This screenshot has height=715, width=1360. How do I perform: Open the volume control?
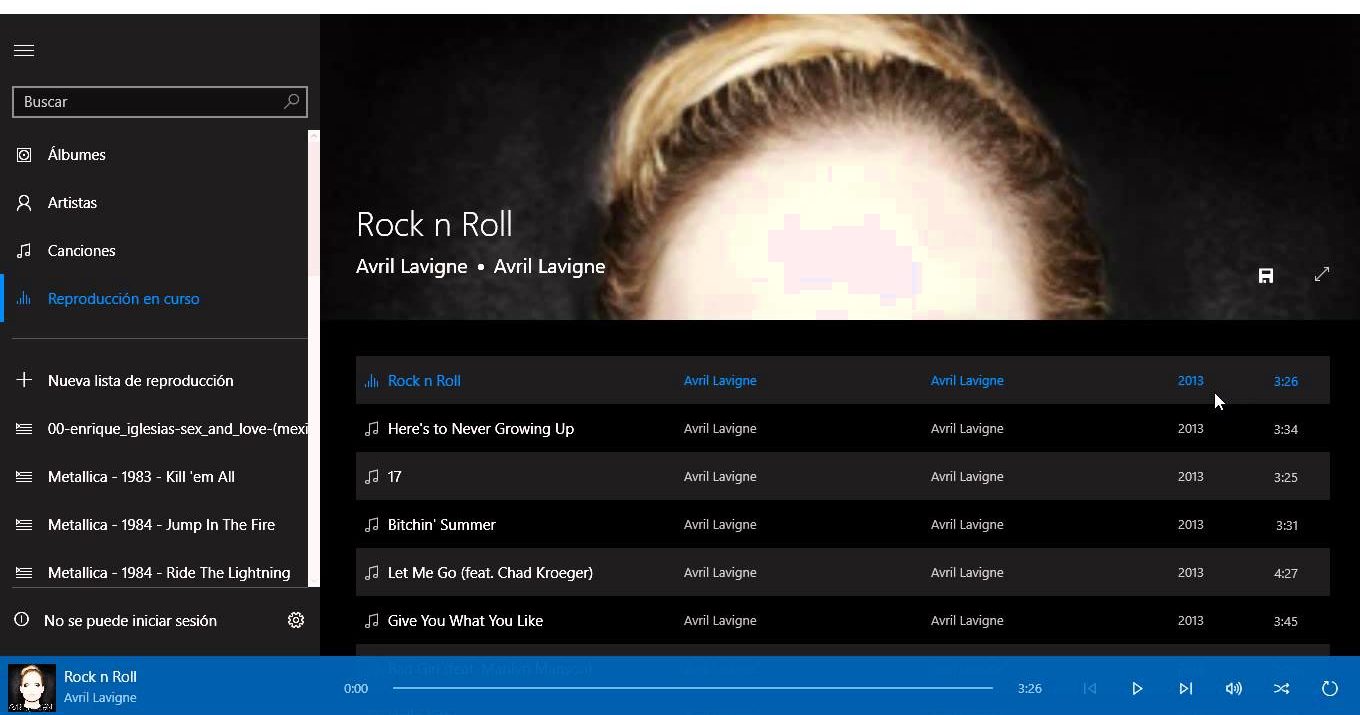[1233, 688]
